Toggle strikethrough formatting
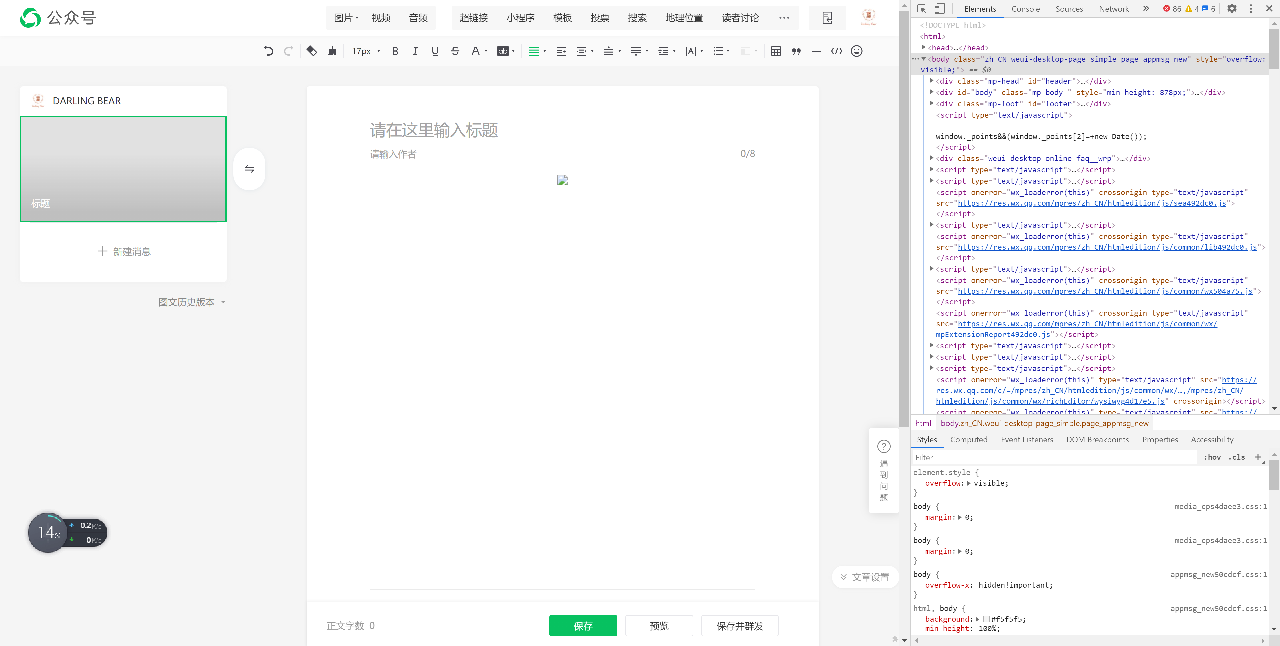 click(x=455, y=51)
